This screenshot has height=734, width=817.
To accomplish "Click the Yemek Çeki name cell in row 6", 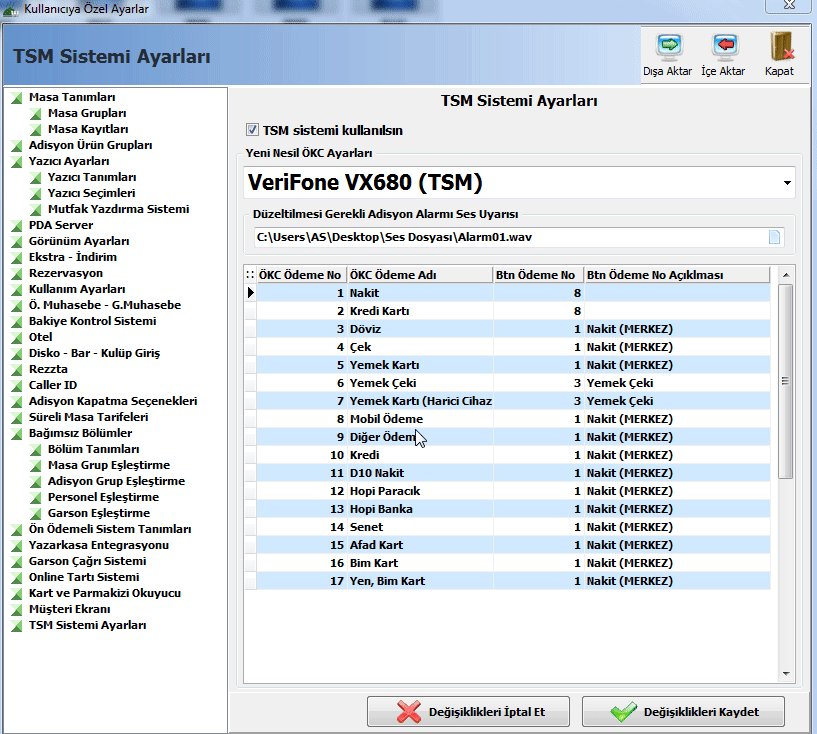I will tap(420, 383).
